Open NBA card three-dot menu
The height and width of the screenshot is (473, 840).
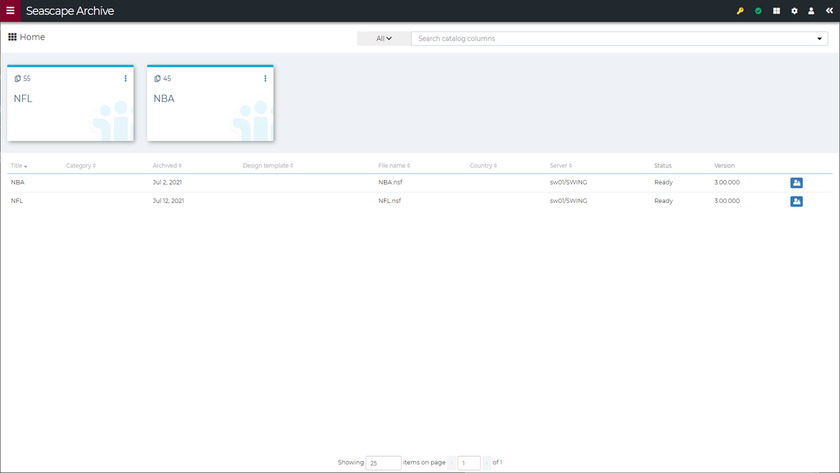[265, 78]
